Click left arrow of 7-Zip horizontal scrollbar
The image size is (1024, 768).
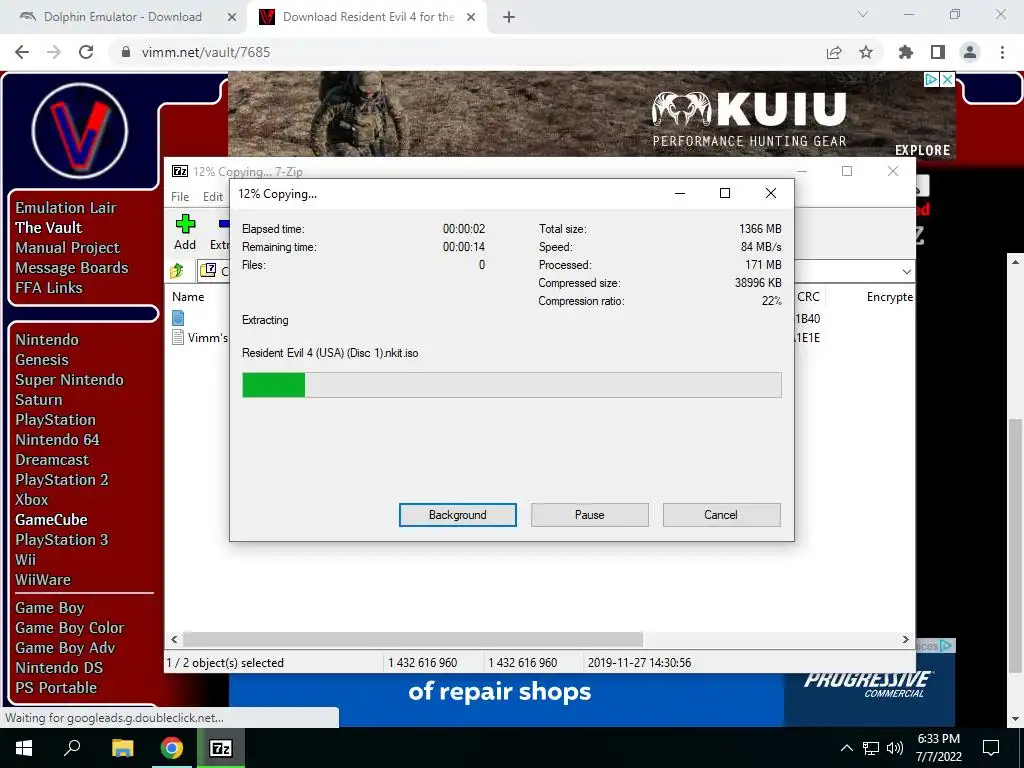tap(174, 639)
